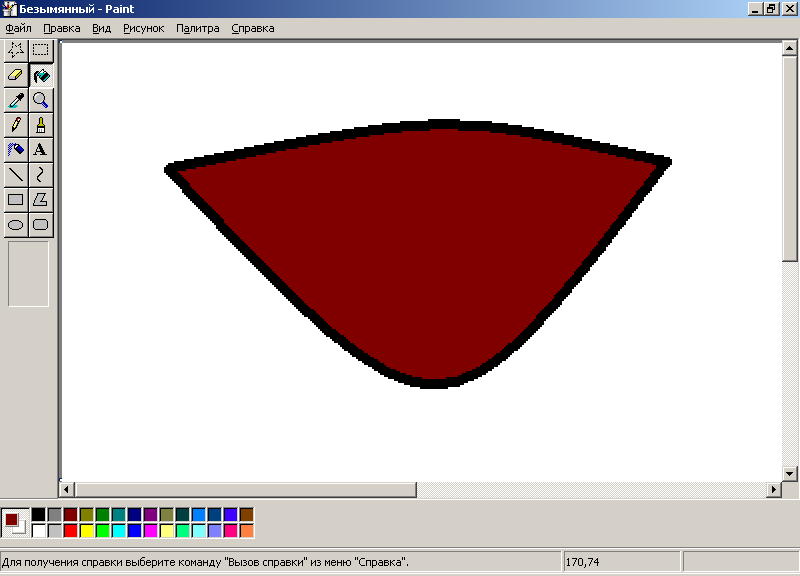The image size is (800, 576).
Task: Open the Справка menu
Action: [x=253, y=29]
